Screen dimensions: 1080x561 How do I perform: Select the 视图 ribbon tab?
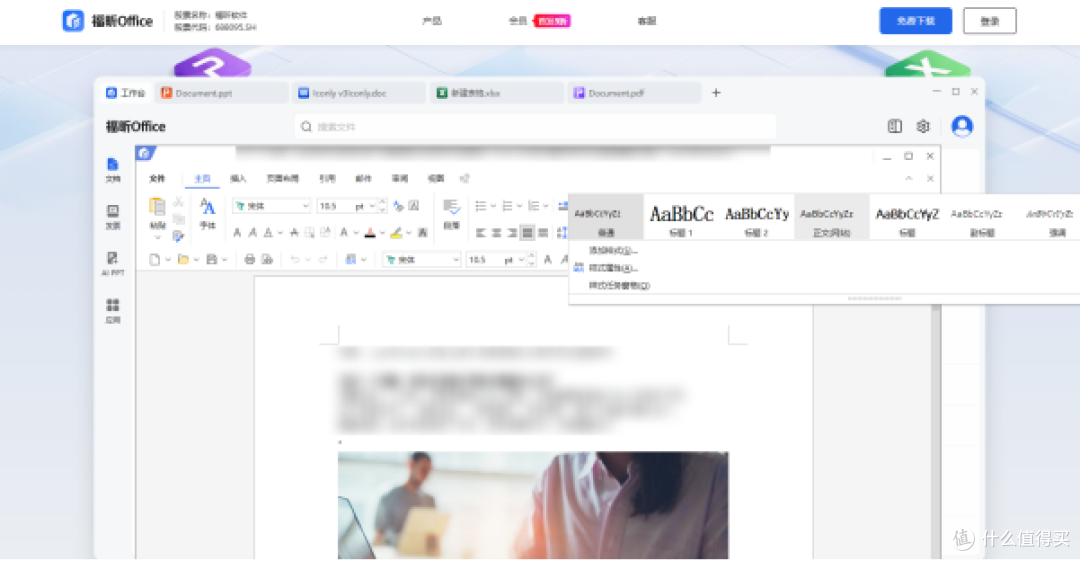point(435,178)
